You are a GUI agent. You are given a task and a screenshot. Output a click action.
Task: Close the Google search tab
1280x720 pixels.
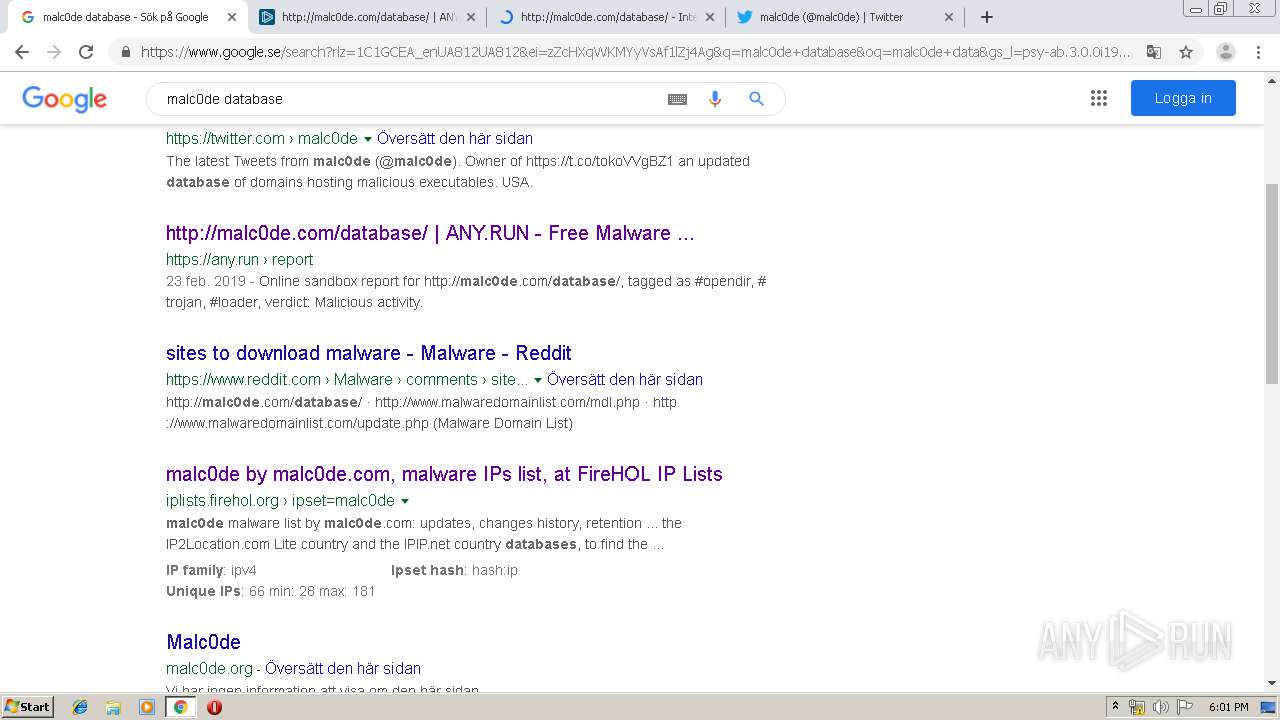232,17
